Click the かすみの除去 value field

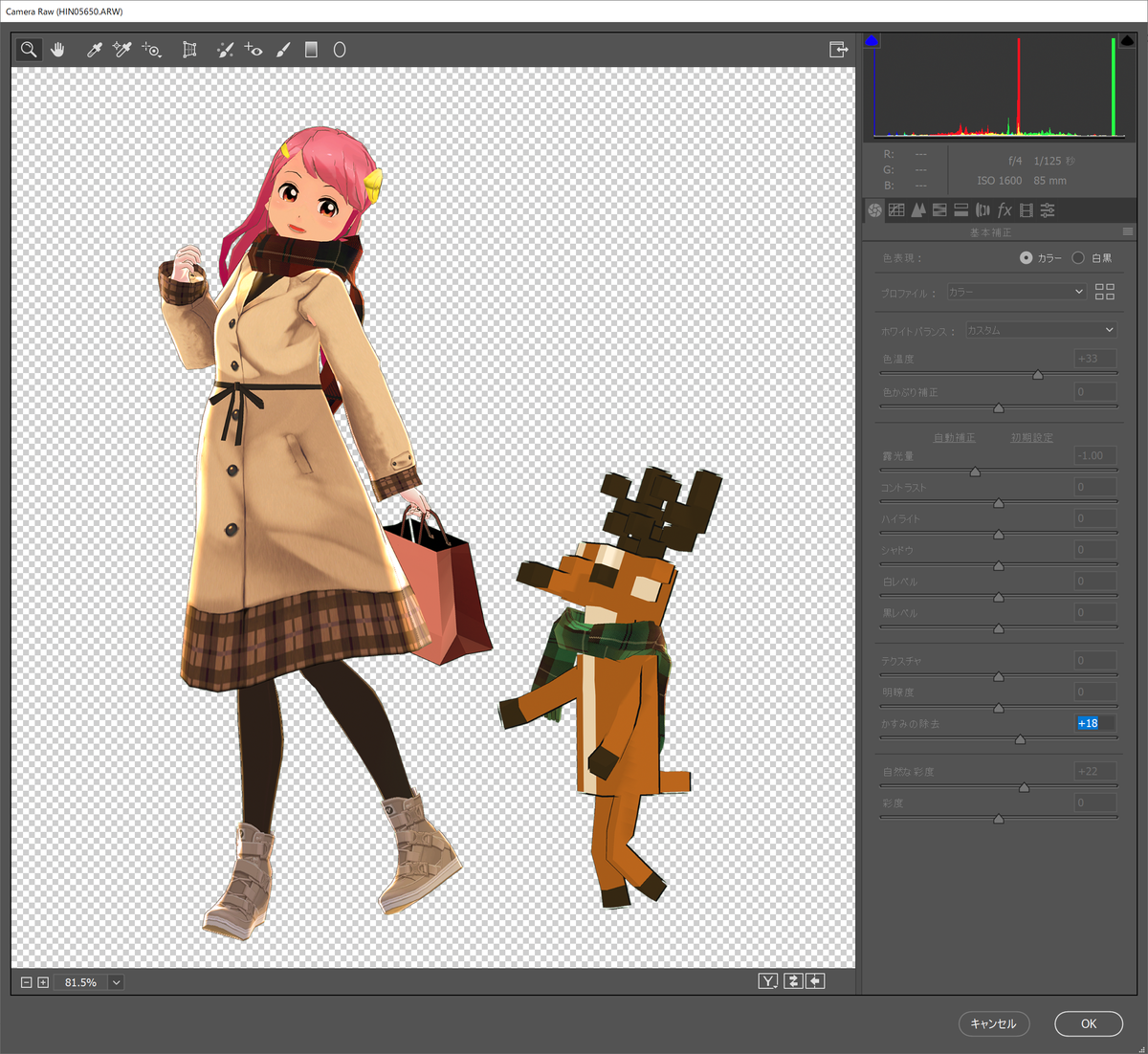click(x=1095, y=723)
